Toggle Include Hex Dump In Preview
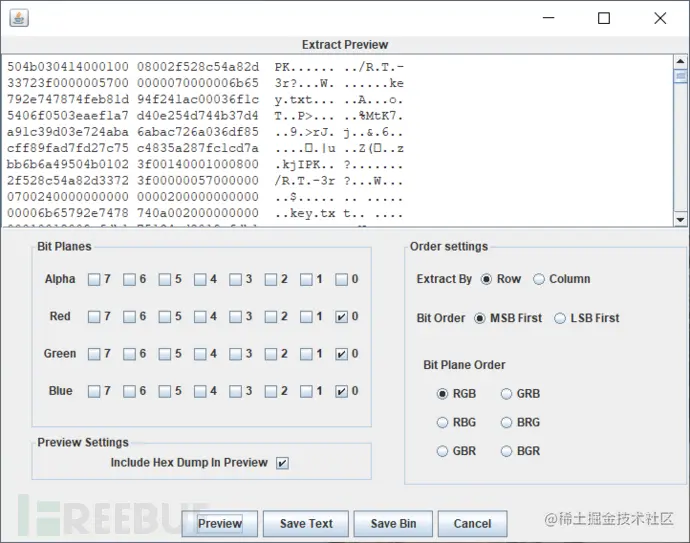The height and width of the screenshot is (543, 690). tap(282, 463)
